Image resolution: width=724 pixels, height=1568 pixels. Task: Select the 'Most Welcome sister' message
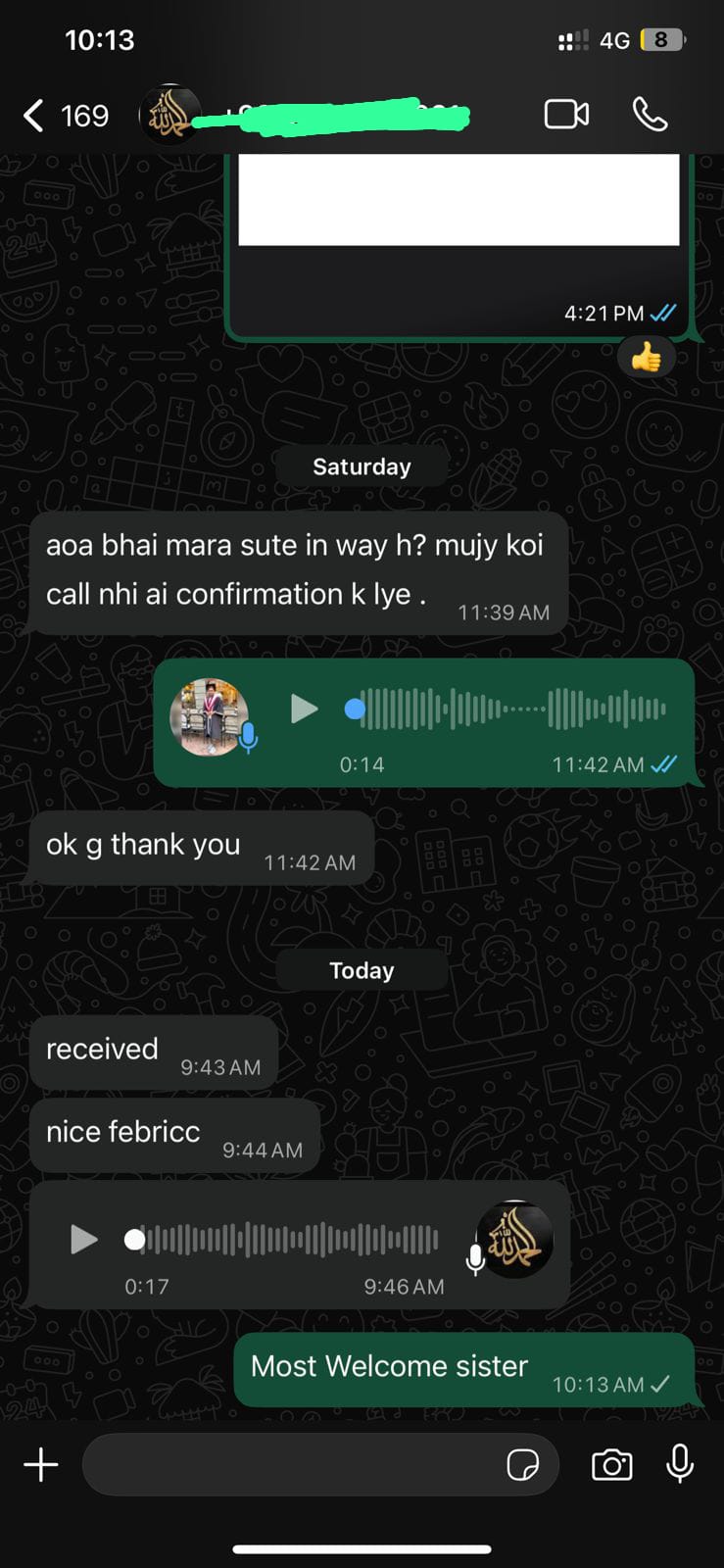(x=464, y=1370)
